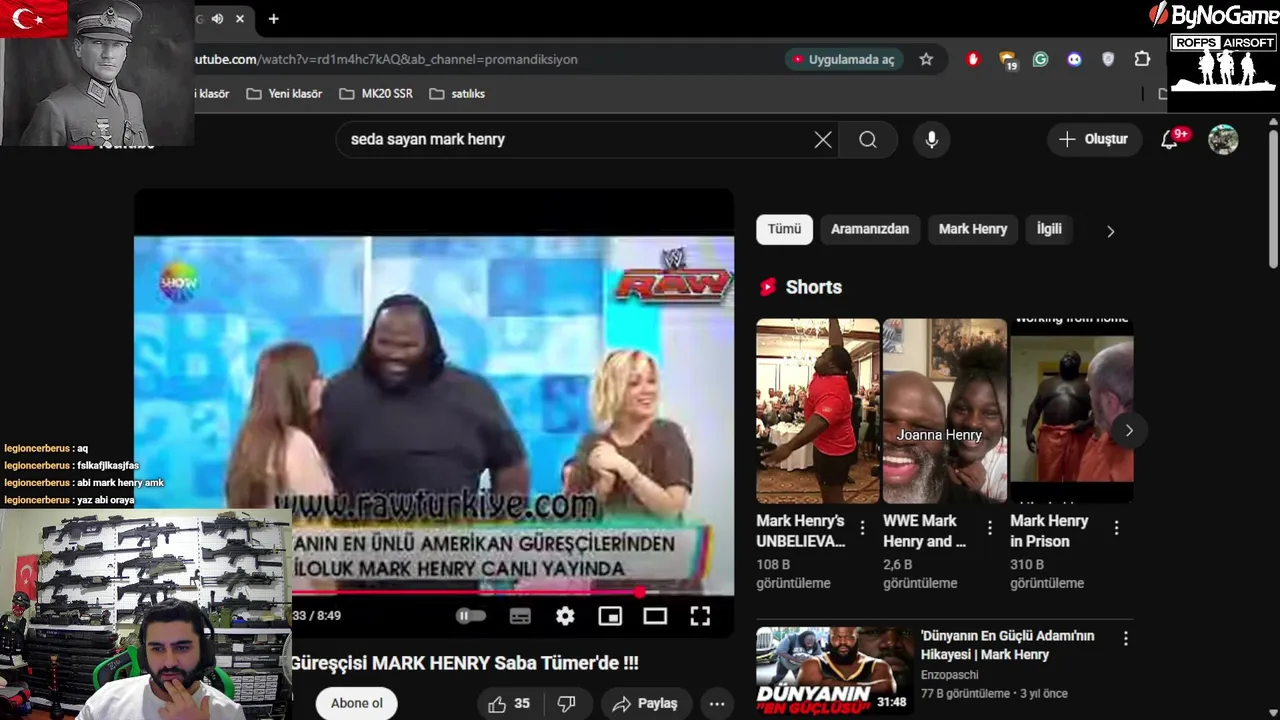Open a new browser tab
Viewport: 1280px width, 720px height.
point(273,19)
